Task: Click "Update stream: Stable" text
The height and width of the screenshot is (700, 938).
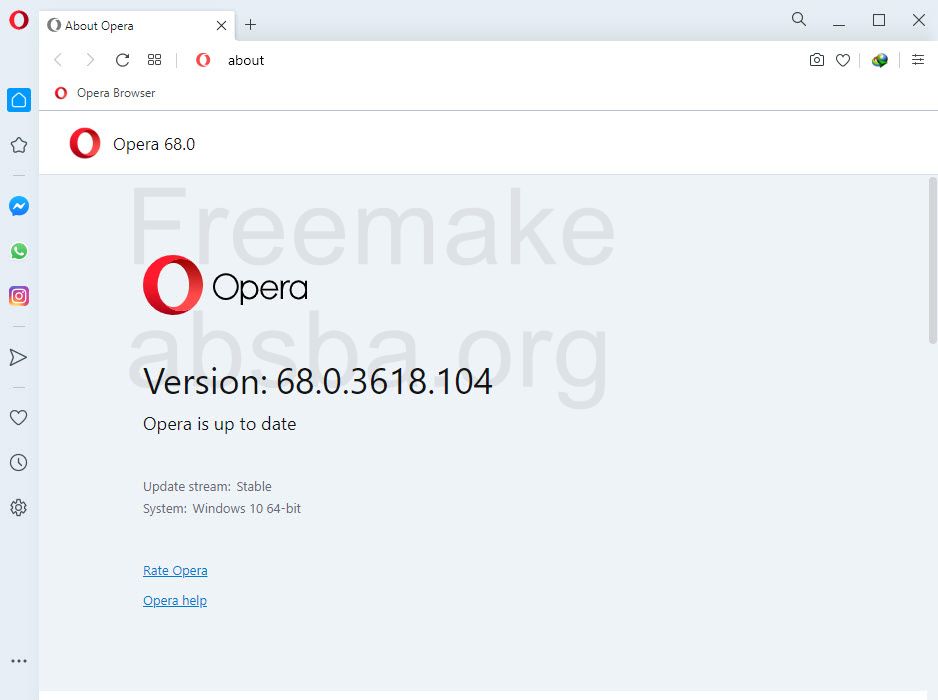Action: [x=207, y=486]
